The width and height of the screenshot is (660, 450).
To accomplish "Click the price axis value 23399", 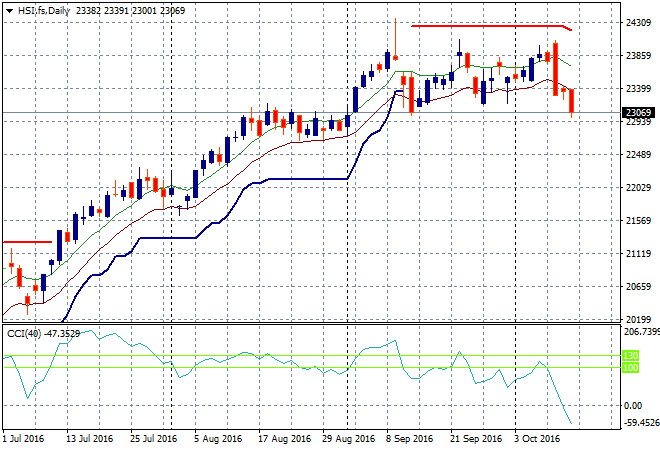I will coord(639,88).
